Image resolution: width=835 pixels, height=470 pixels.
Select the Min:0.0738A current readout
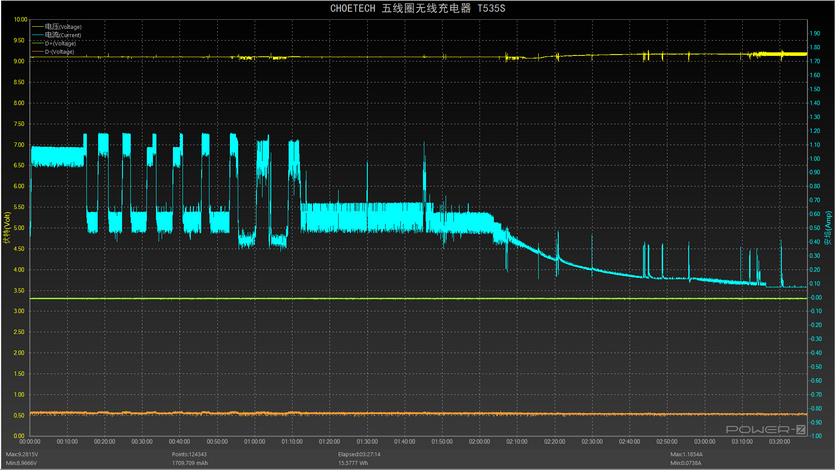(686, 463)
